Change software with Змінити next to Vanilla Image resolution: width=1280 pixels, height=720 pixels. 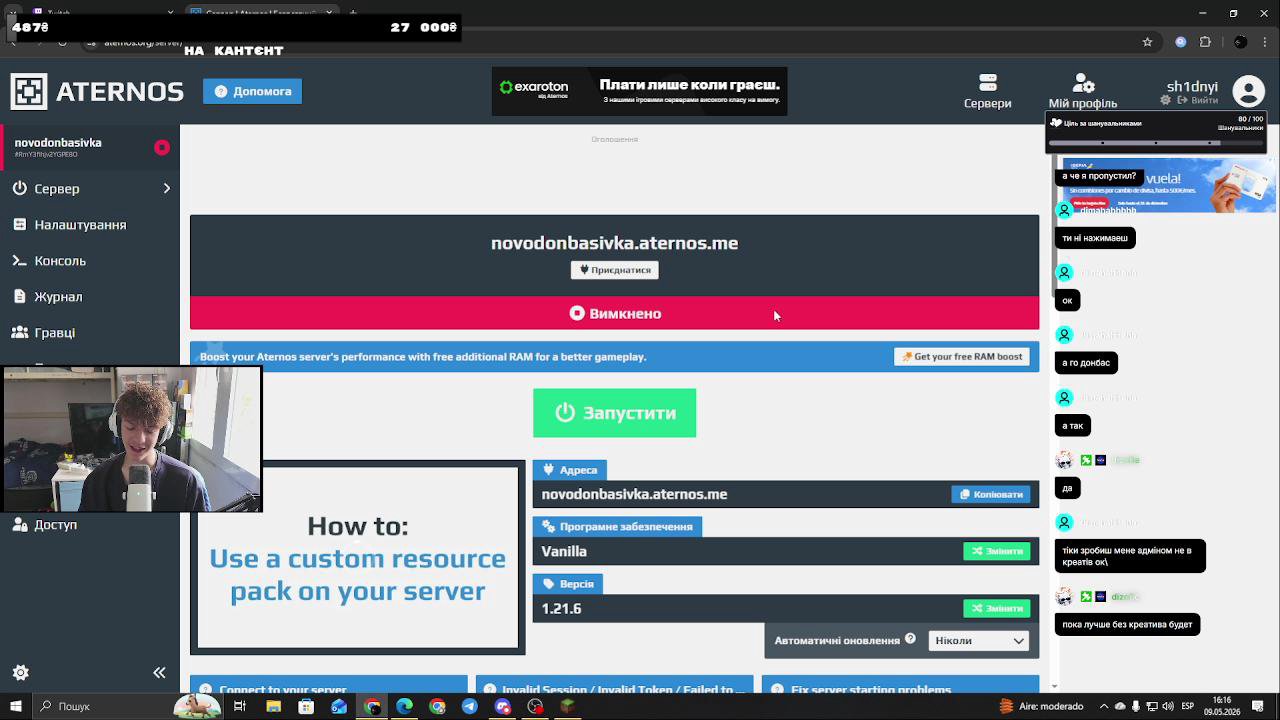point(996,551)
